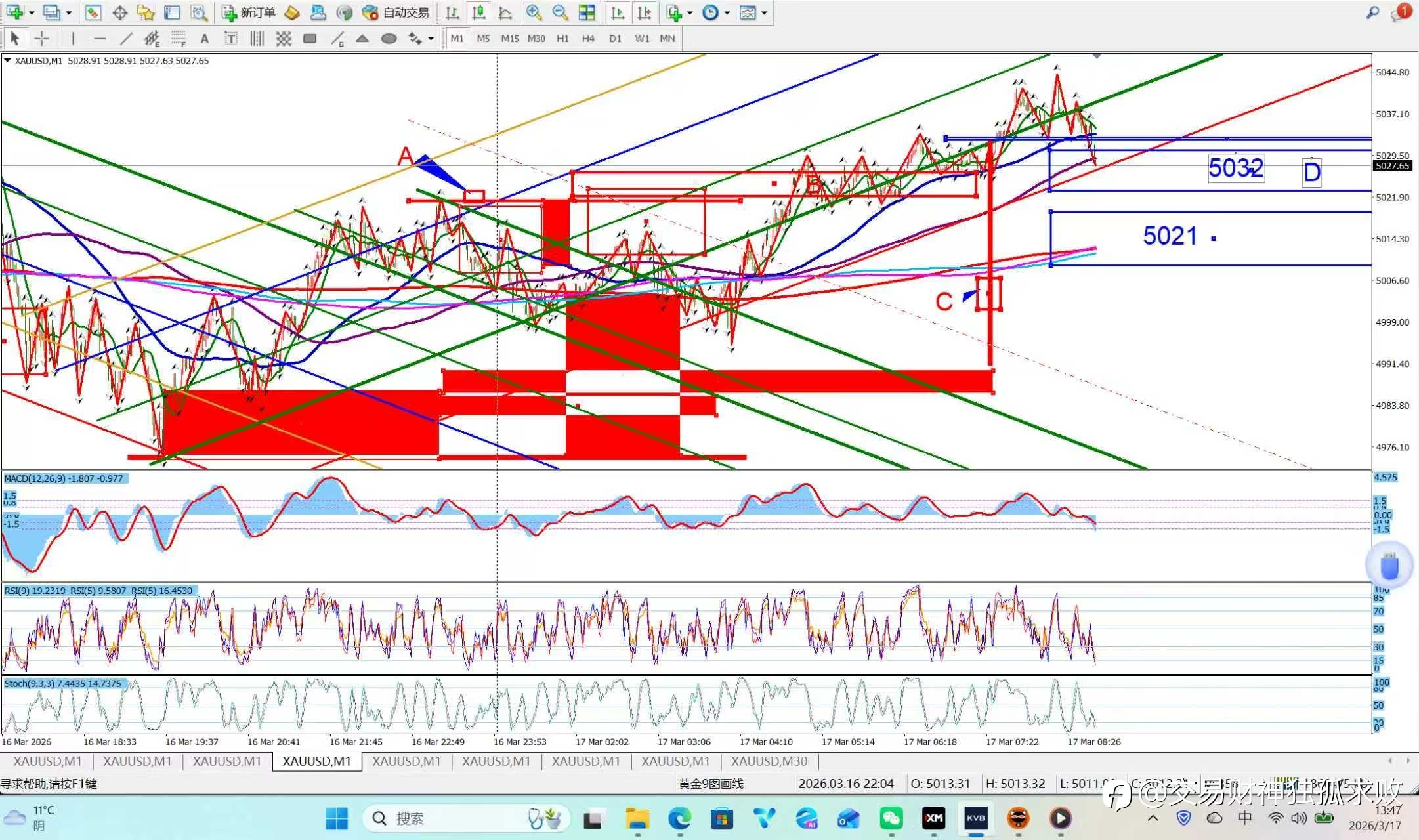Open the XAUUSD,M30 chart tab
This screenshot has width=1419, height=840.
click(x=769, y=761)
